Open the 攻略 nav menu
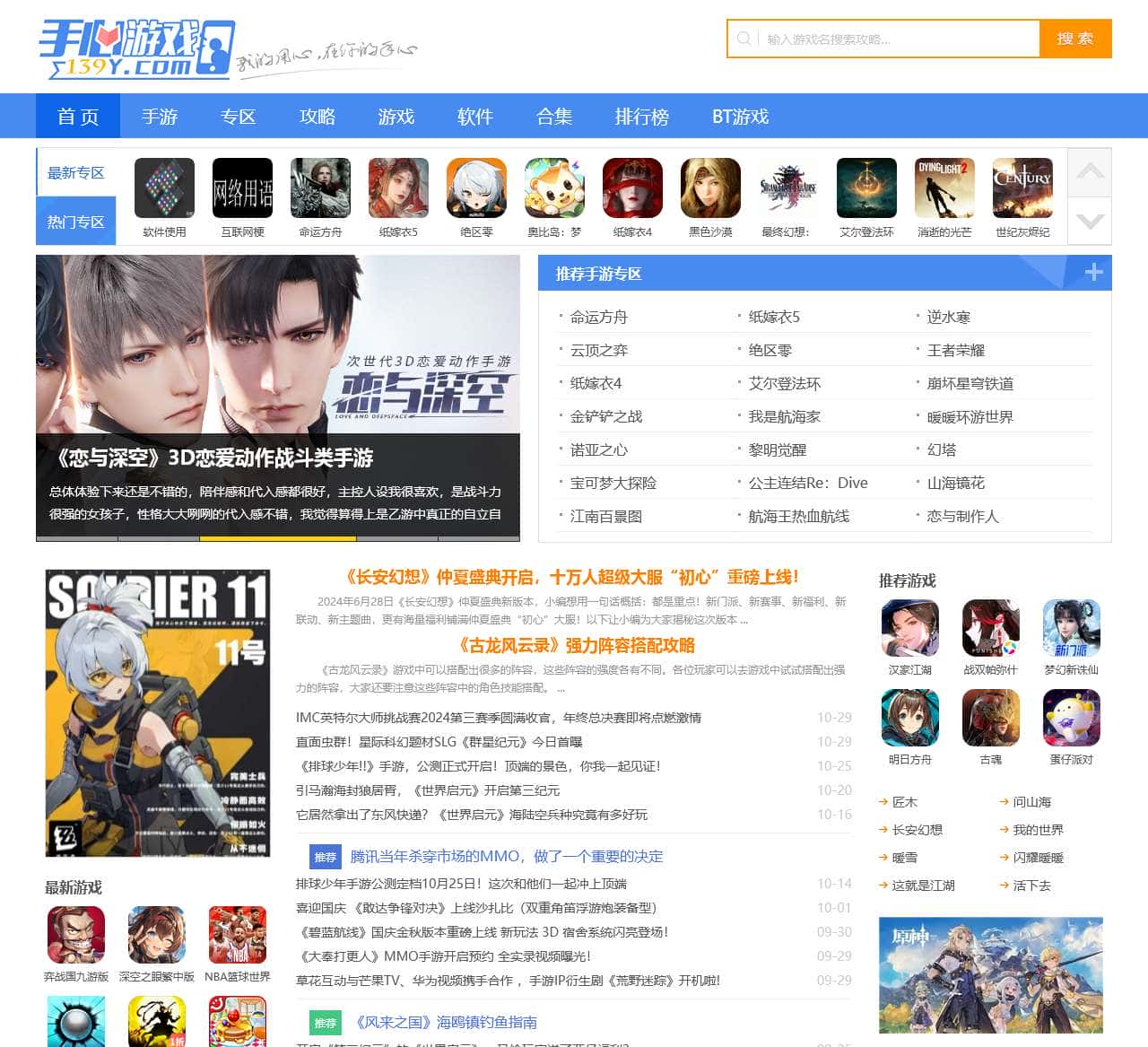The image size is (1148, 1047). tap(317, 117)
